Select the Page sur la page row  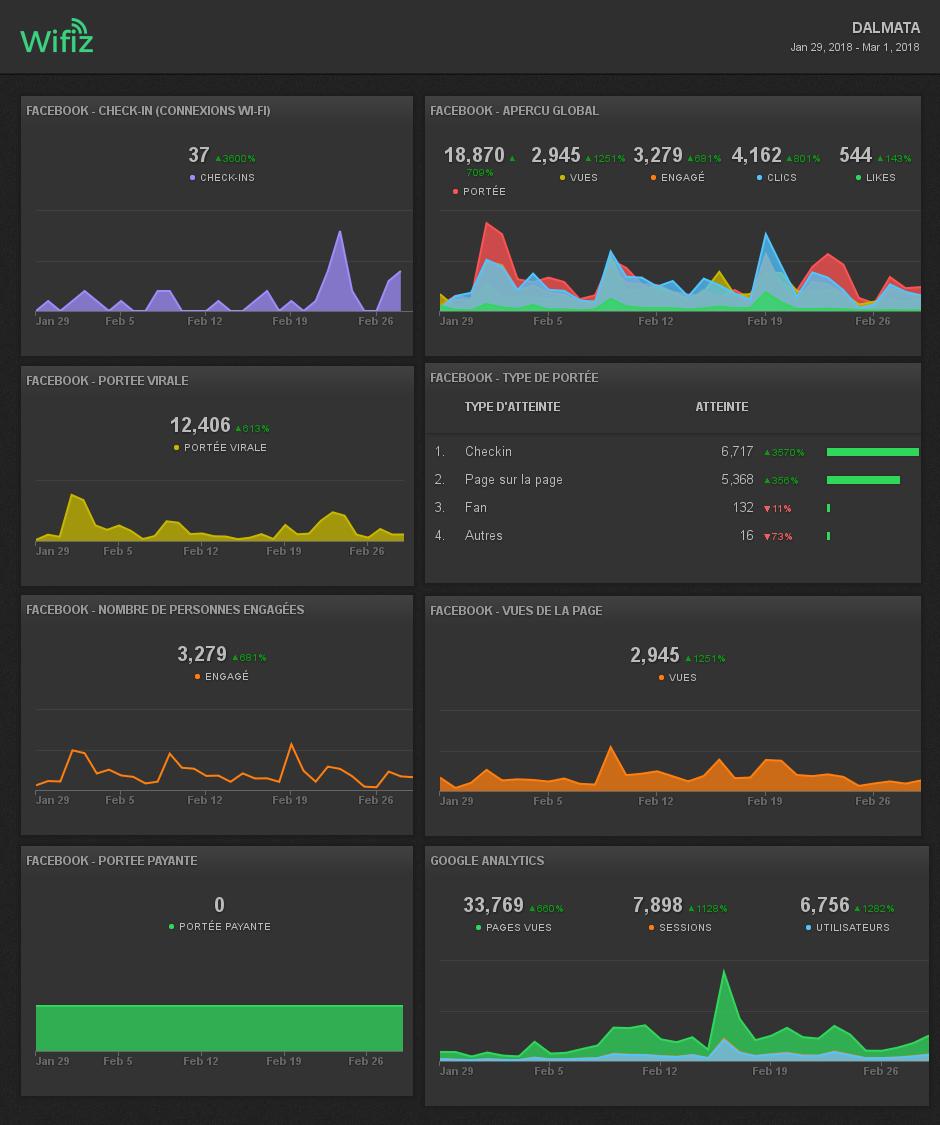[513, 480]
